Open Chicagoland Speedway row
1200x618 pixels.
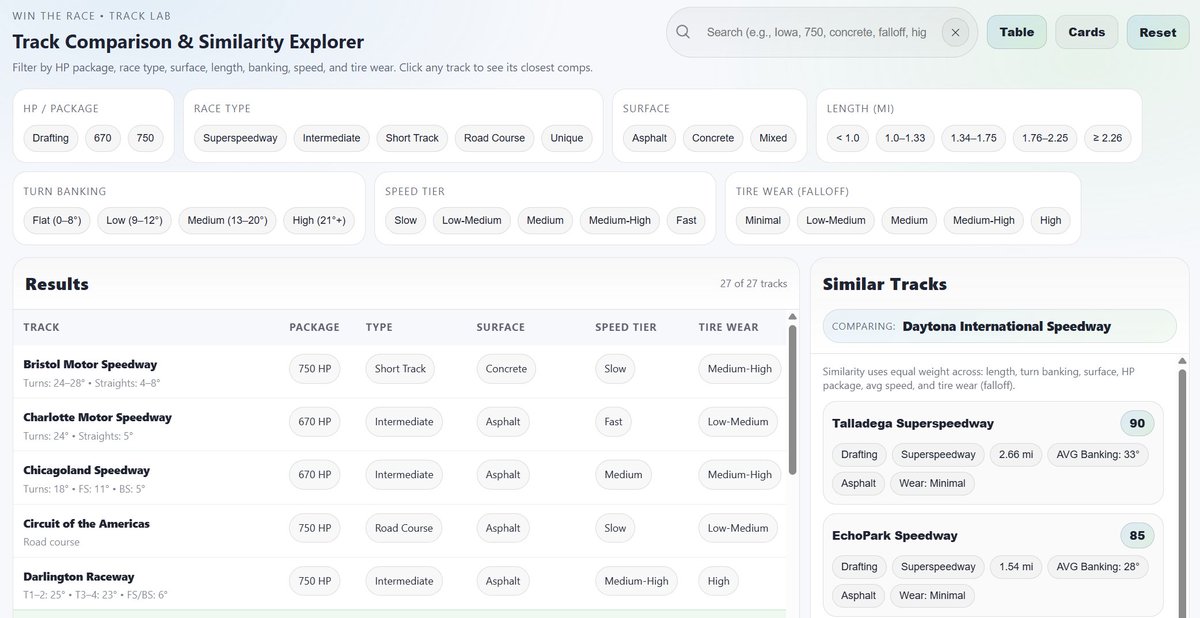click(399, 478)
